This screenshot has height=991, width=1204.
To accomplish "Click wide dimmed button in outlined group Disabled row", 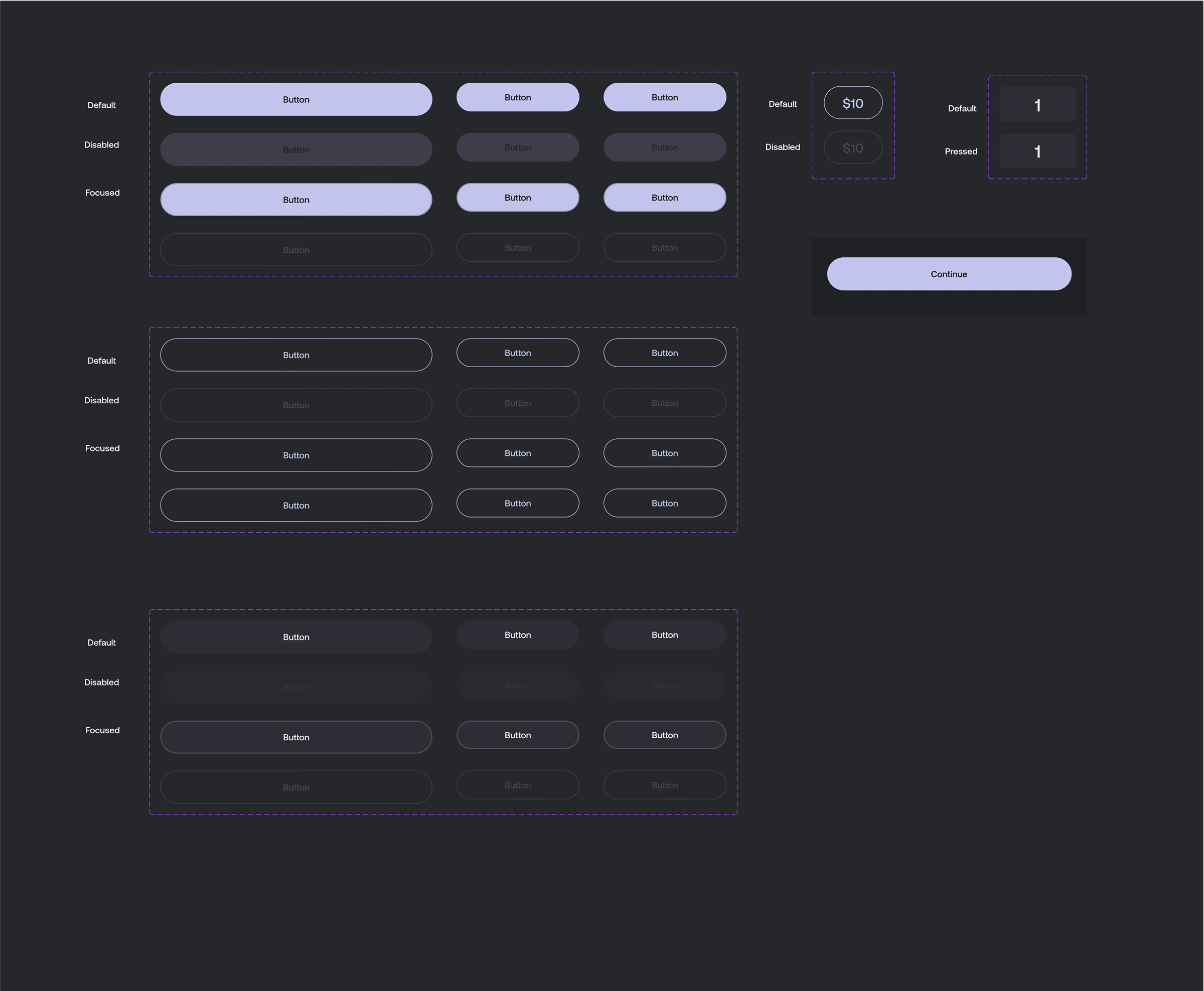I will point(295,405).
